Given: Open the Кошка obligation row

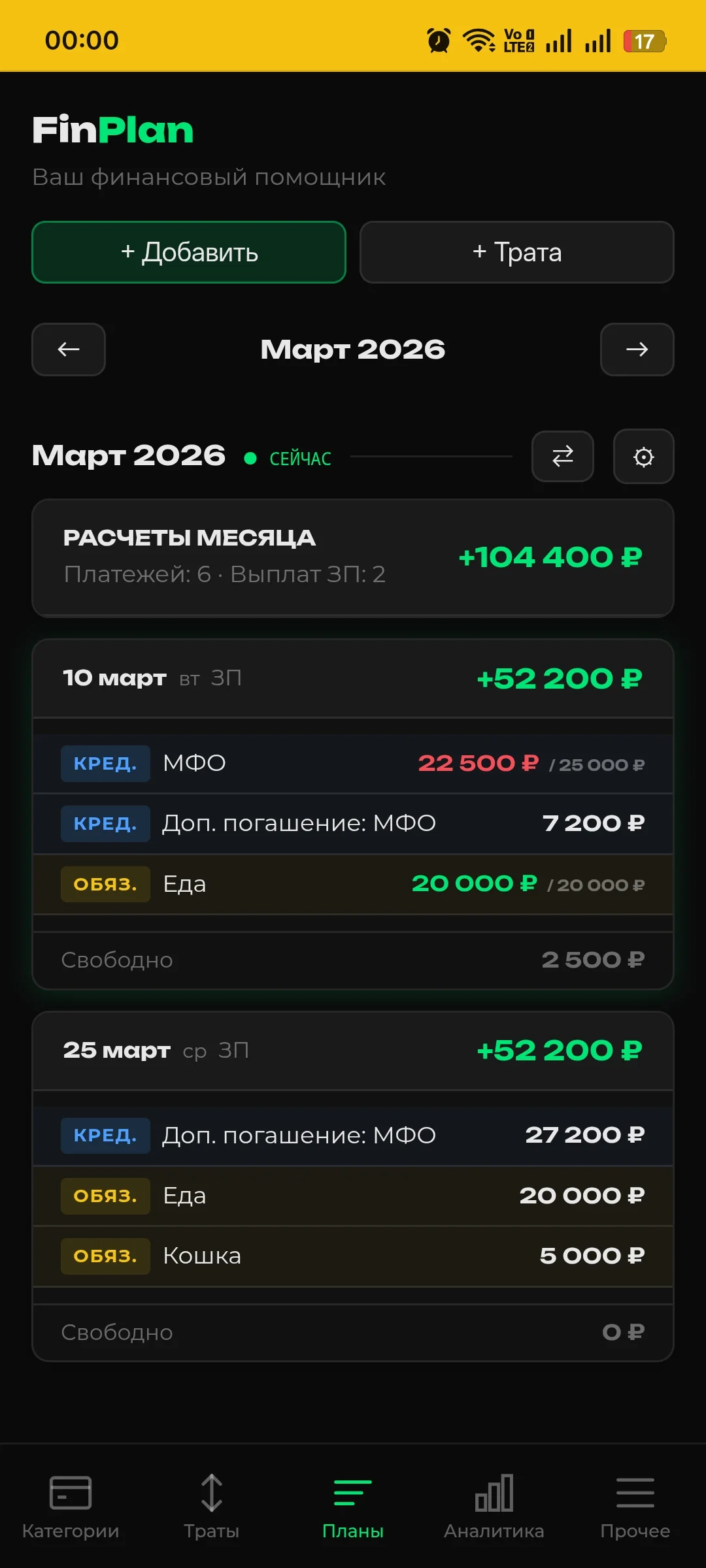Looking at the screenshot, I should pyautogui.click(x=353, y=1256).
